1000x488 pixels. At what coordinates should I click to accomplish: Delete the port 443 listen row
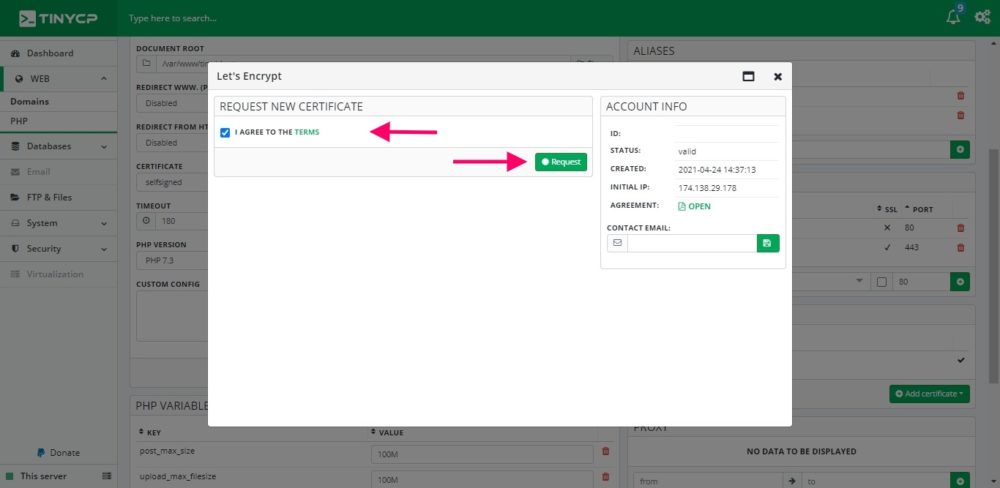960,248
